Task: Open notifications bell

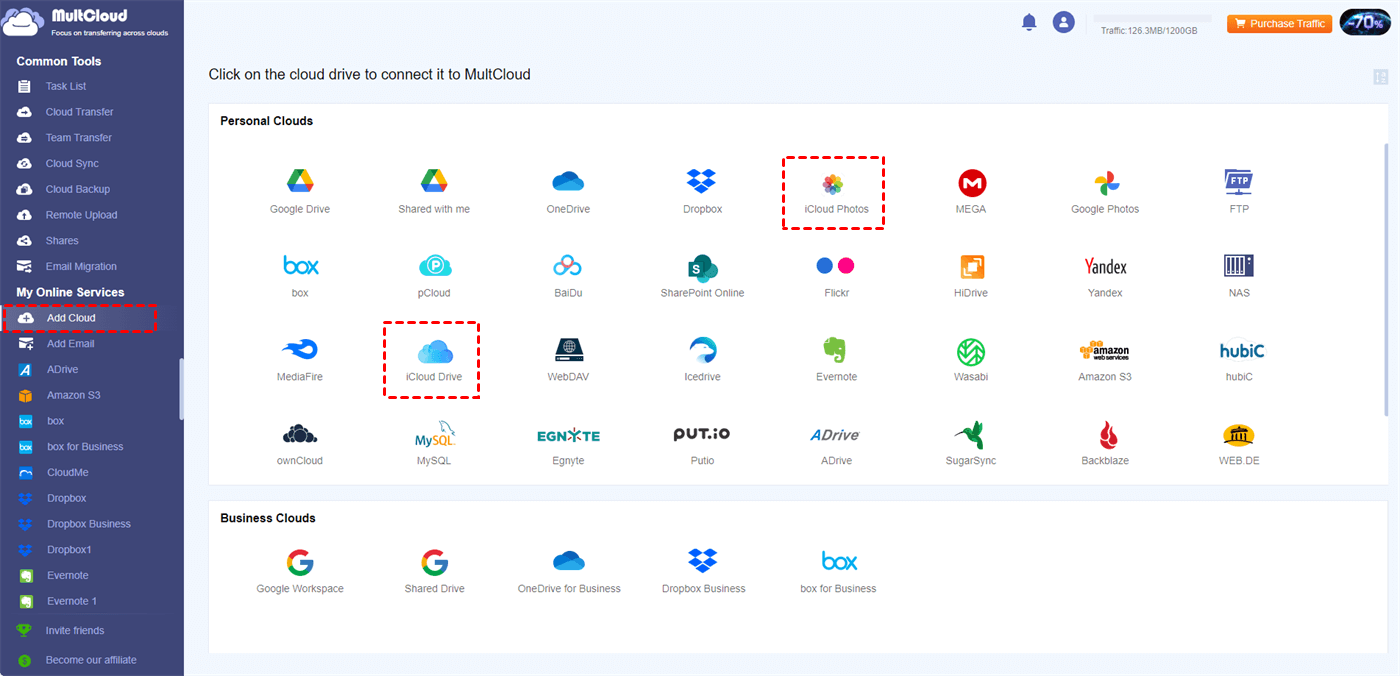Action: pyautogui.click(x=1029, y=23)
